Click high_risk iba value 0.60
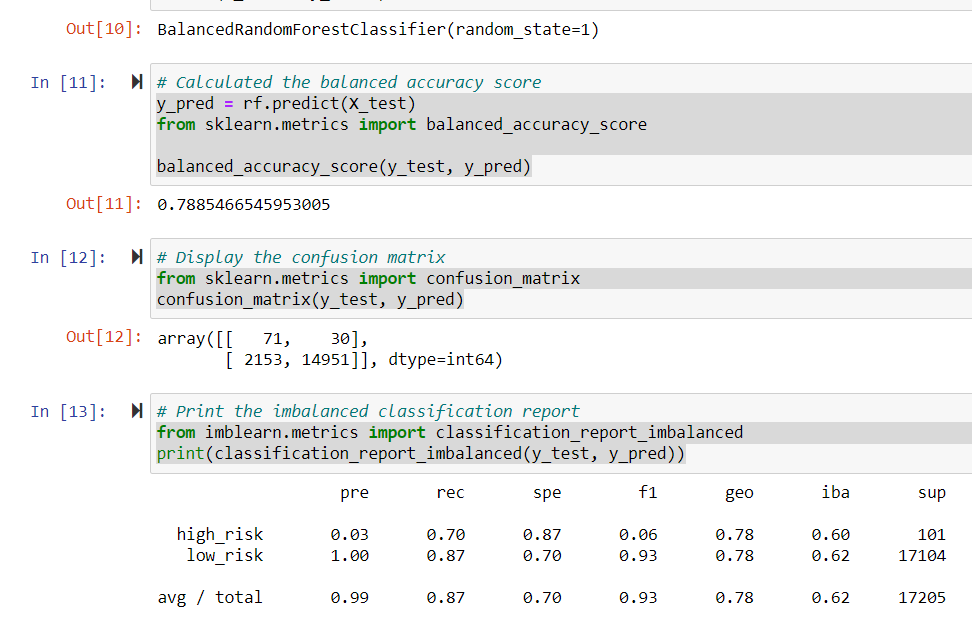Screen dimensions: 972x621 (x=831, y=534)
